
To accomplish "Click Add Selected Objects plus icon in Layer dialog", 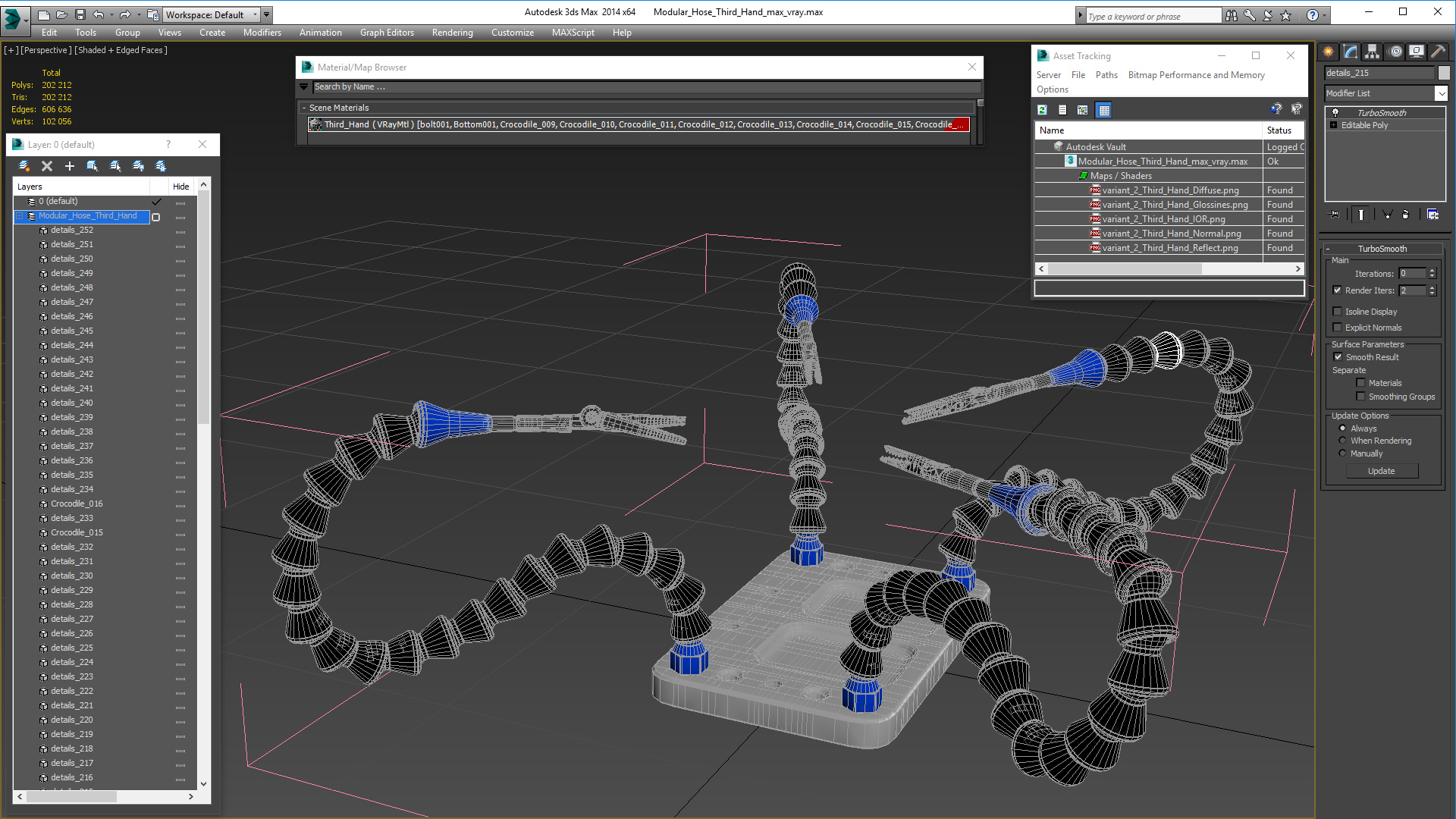I will [70, 166].
